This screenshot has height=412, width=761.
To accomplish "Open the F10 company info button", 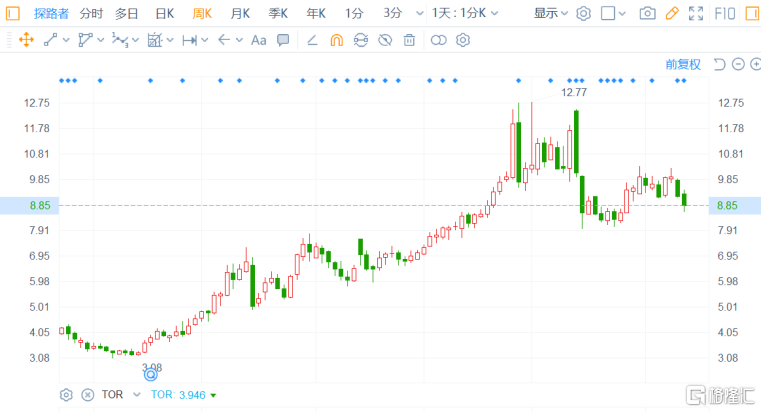I will pos(723,14).
